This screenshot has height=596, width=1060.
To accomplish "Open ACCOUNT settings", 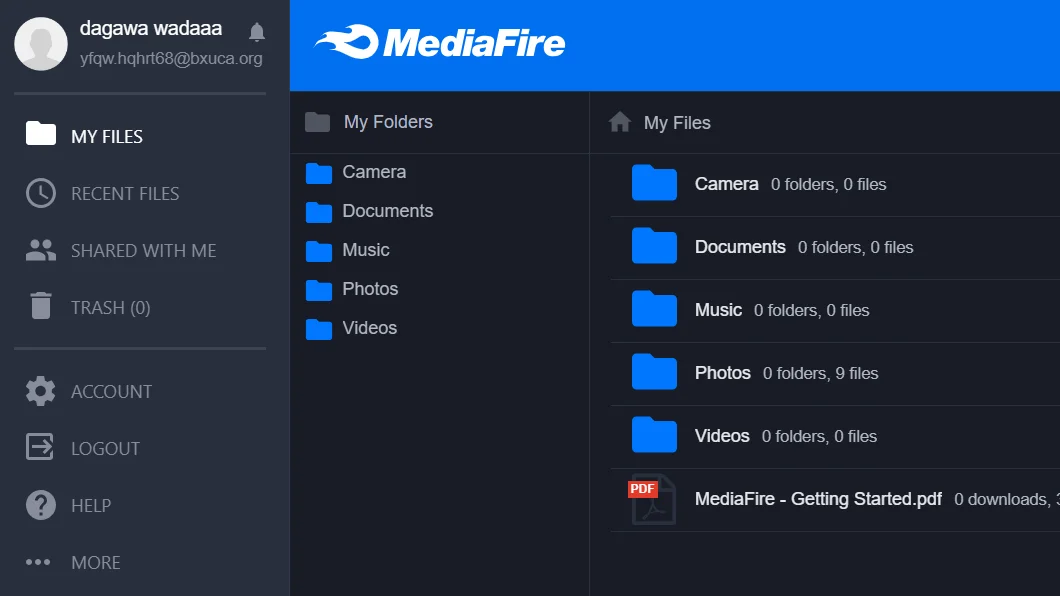I will pos(112,392).
